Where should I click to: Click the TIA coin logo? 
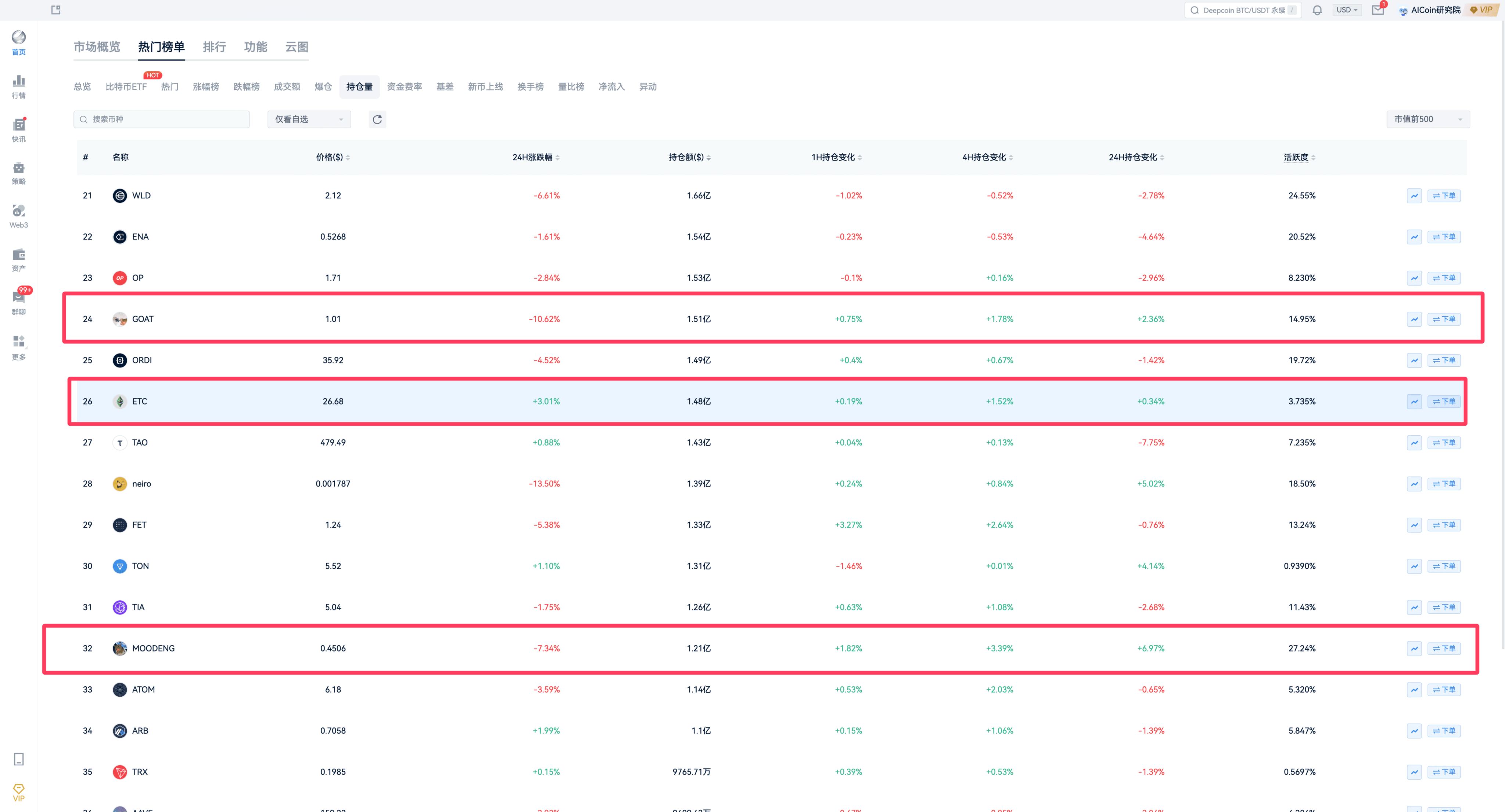pyautogui.click(x=120, y=608)
